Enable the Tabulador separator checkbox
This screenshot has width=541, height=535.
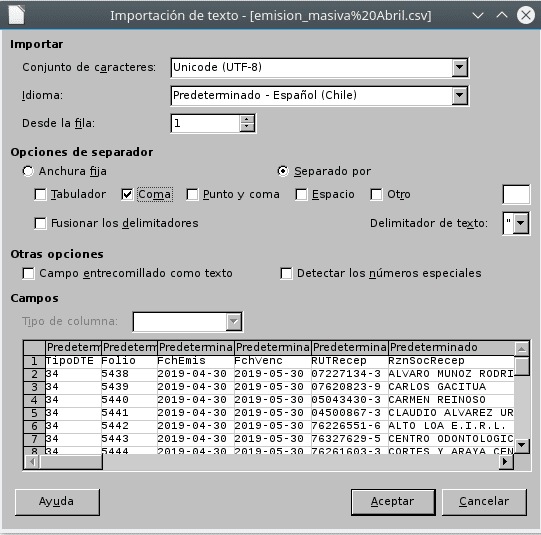[40, 195]
